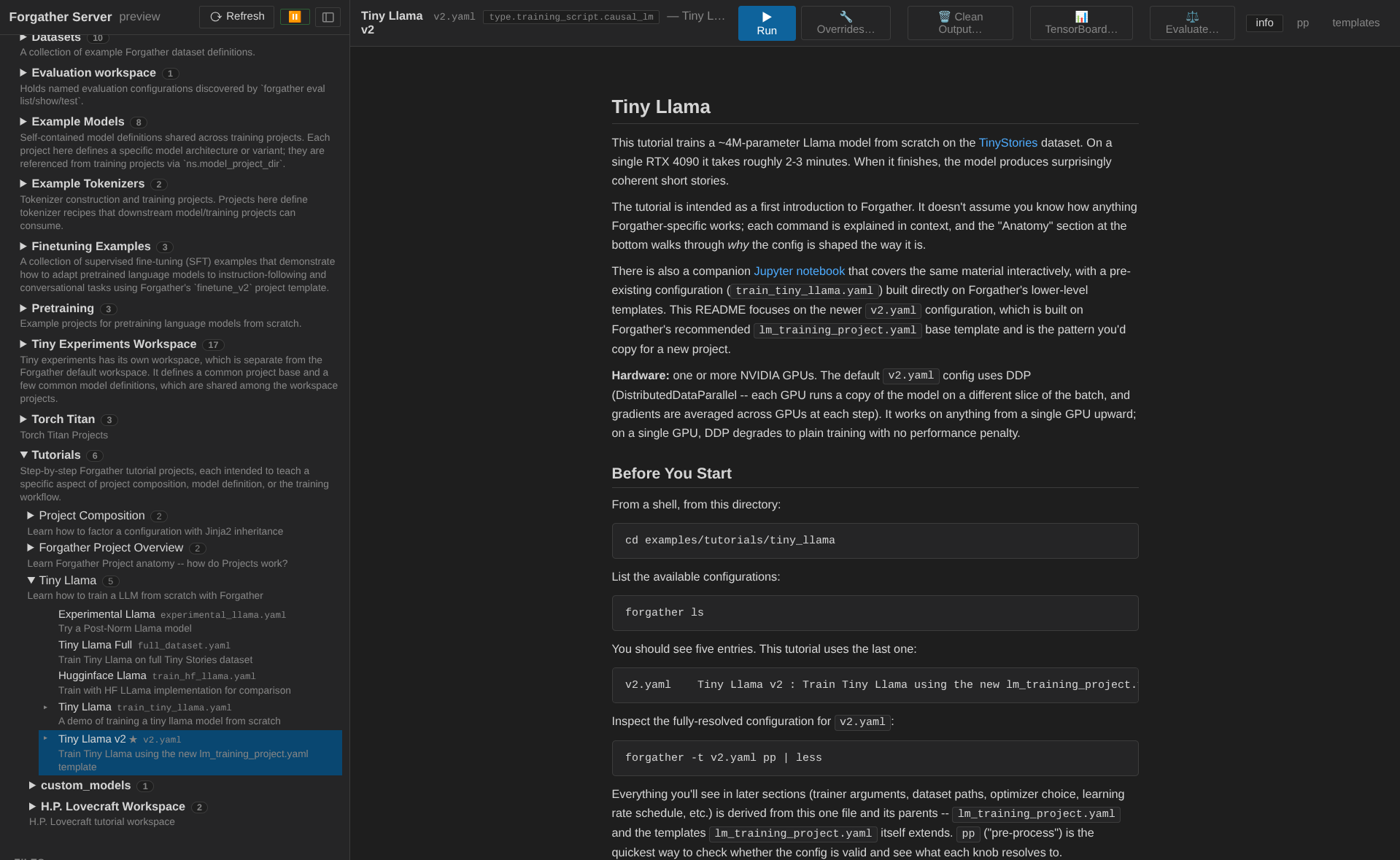
Task: Click the 'forgather ls' code block
Action: tap(875, 613)
